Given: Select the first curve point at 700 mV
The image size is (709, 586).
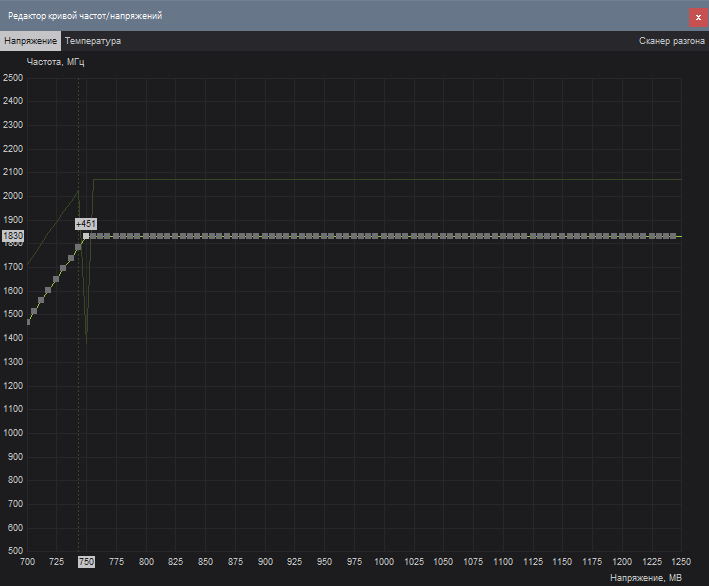Looking at the screenshot, I should tap(28, 322).
